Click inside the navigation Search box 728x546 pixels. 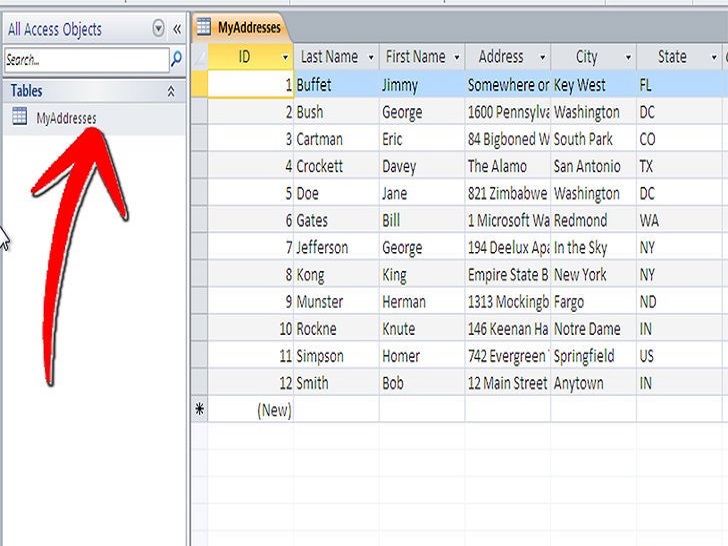tap(85, 60)
